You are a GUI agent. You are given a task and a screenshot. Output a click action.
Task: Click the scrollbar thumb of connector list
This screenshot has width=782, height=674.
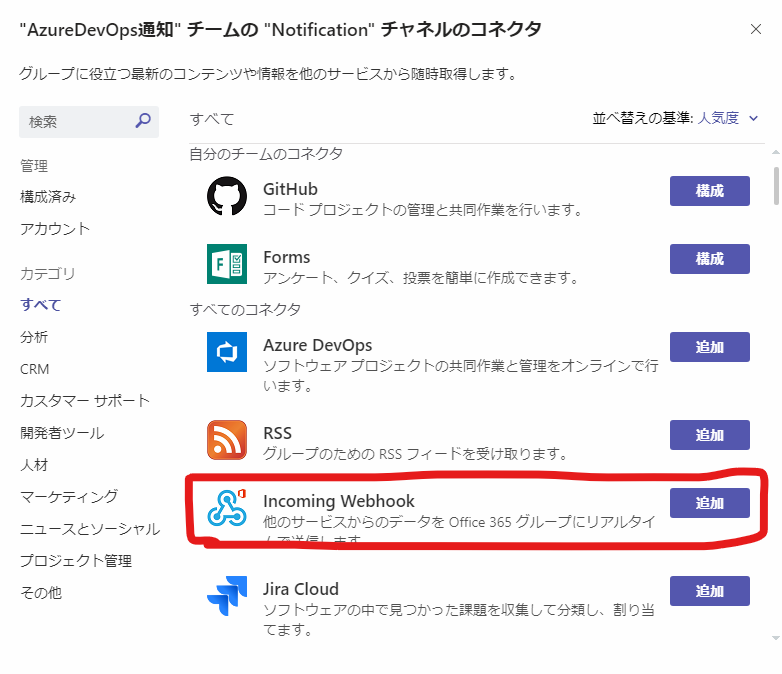coord(776,186)
